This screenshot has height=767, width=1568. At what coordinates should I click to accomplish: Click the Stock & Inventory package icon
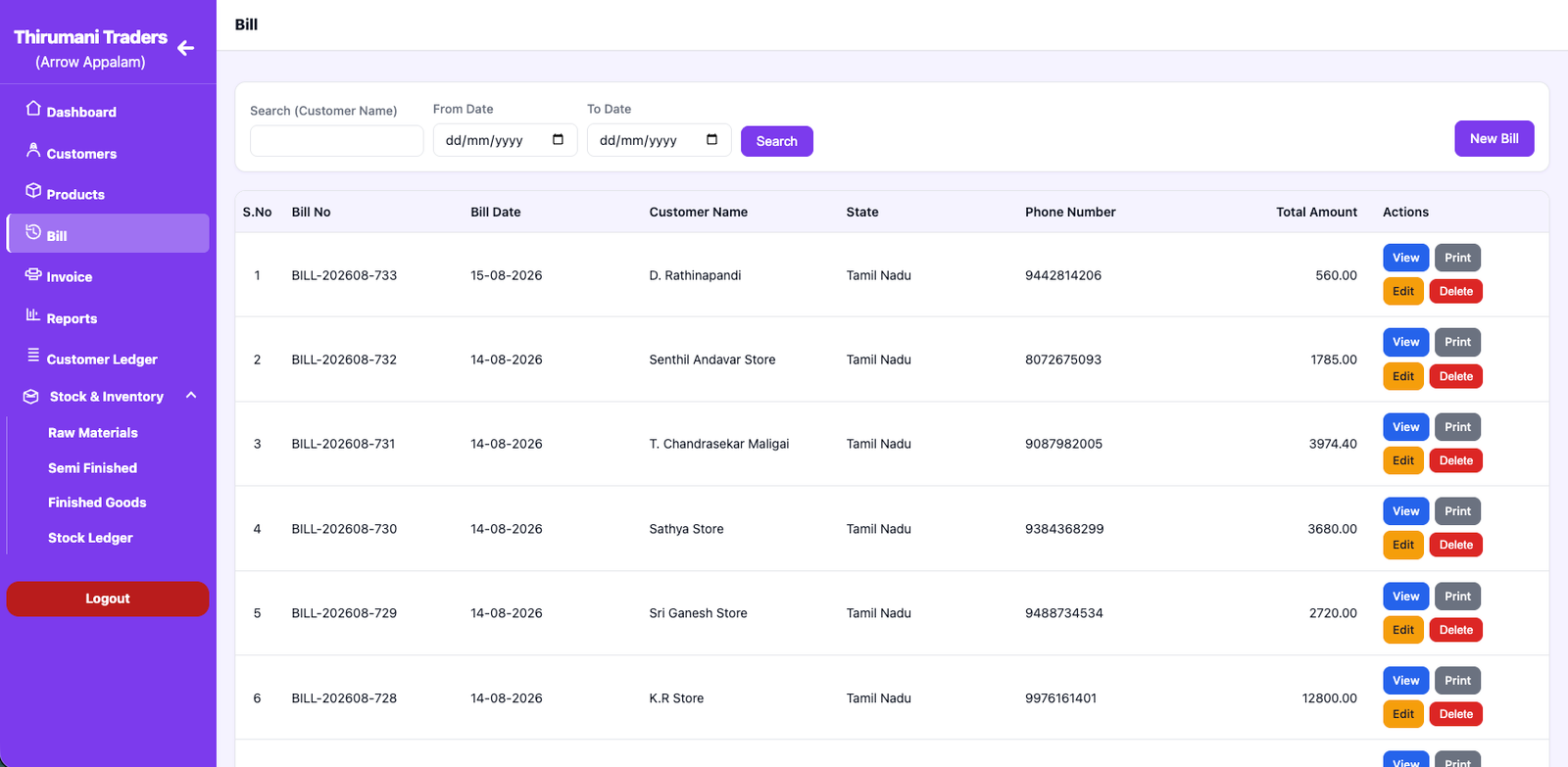pos(31,397)
